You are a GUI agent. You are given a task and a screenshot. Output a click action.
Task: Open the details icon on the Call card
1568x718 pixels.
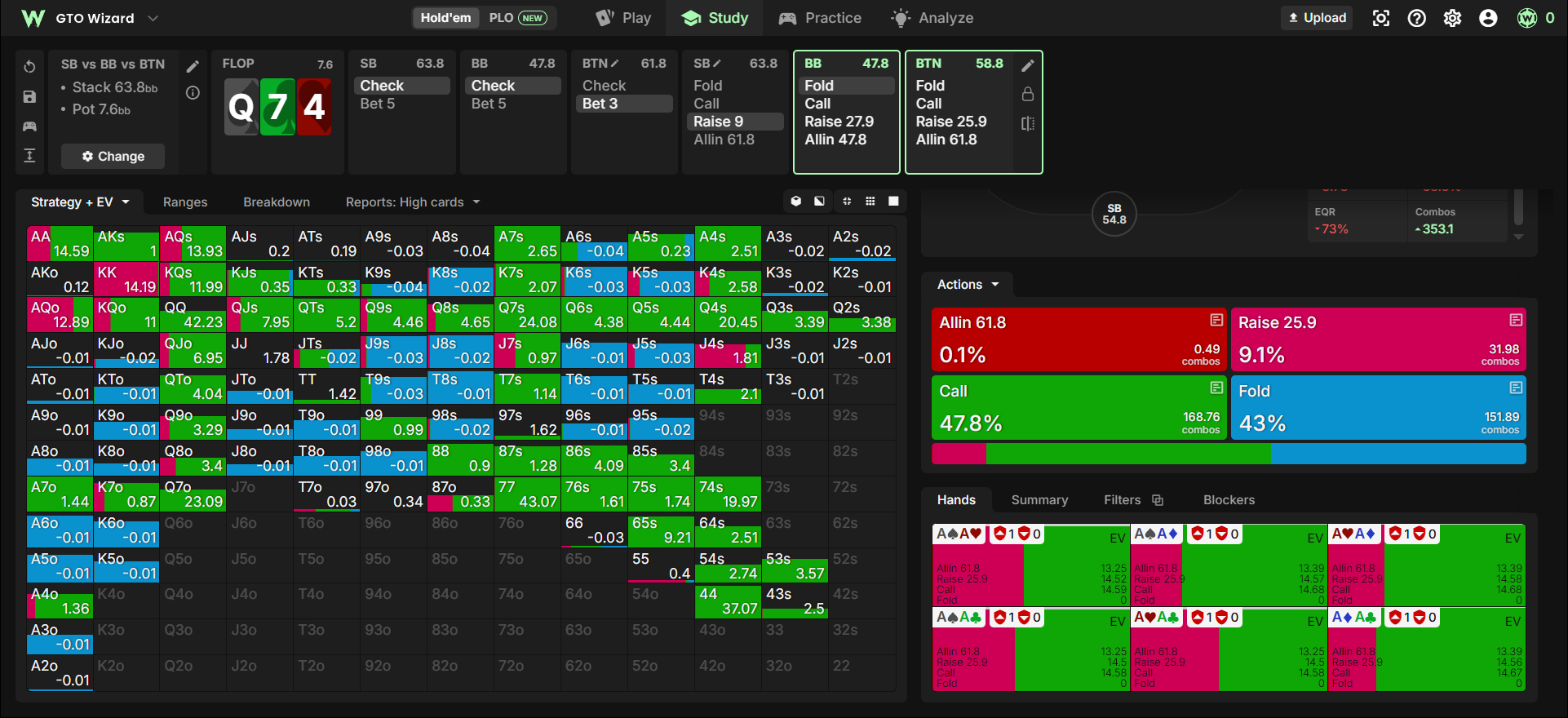coord(1216,388)
